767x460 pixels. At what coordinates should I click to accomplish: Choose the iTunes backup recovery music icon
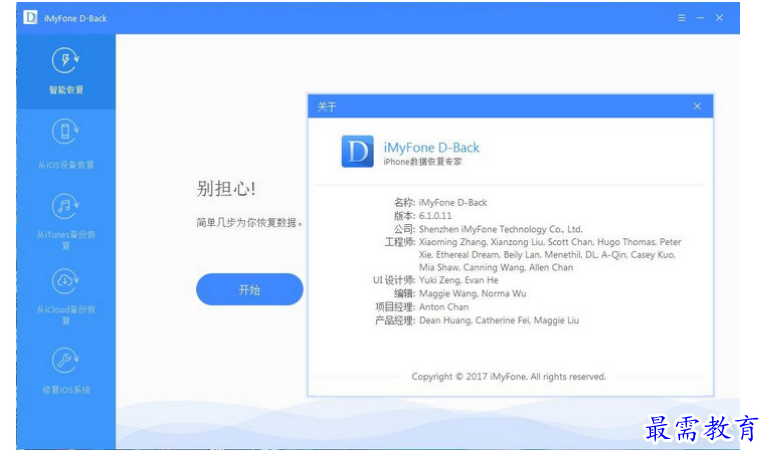(65, 207)
